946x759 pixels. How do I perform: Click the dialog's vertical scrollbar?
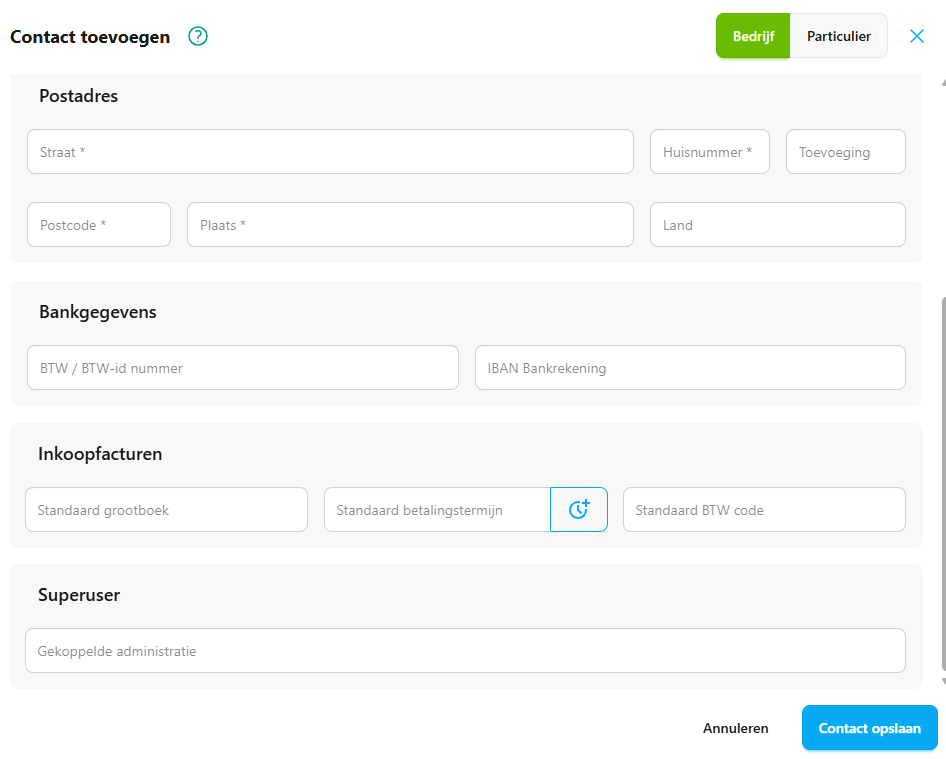click(x=943, y=483)
